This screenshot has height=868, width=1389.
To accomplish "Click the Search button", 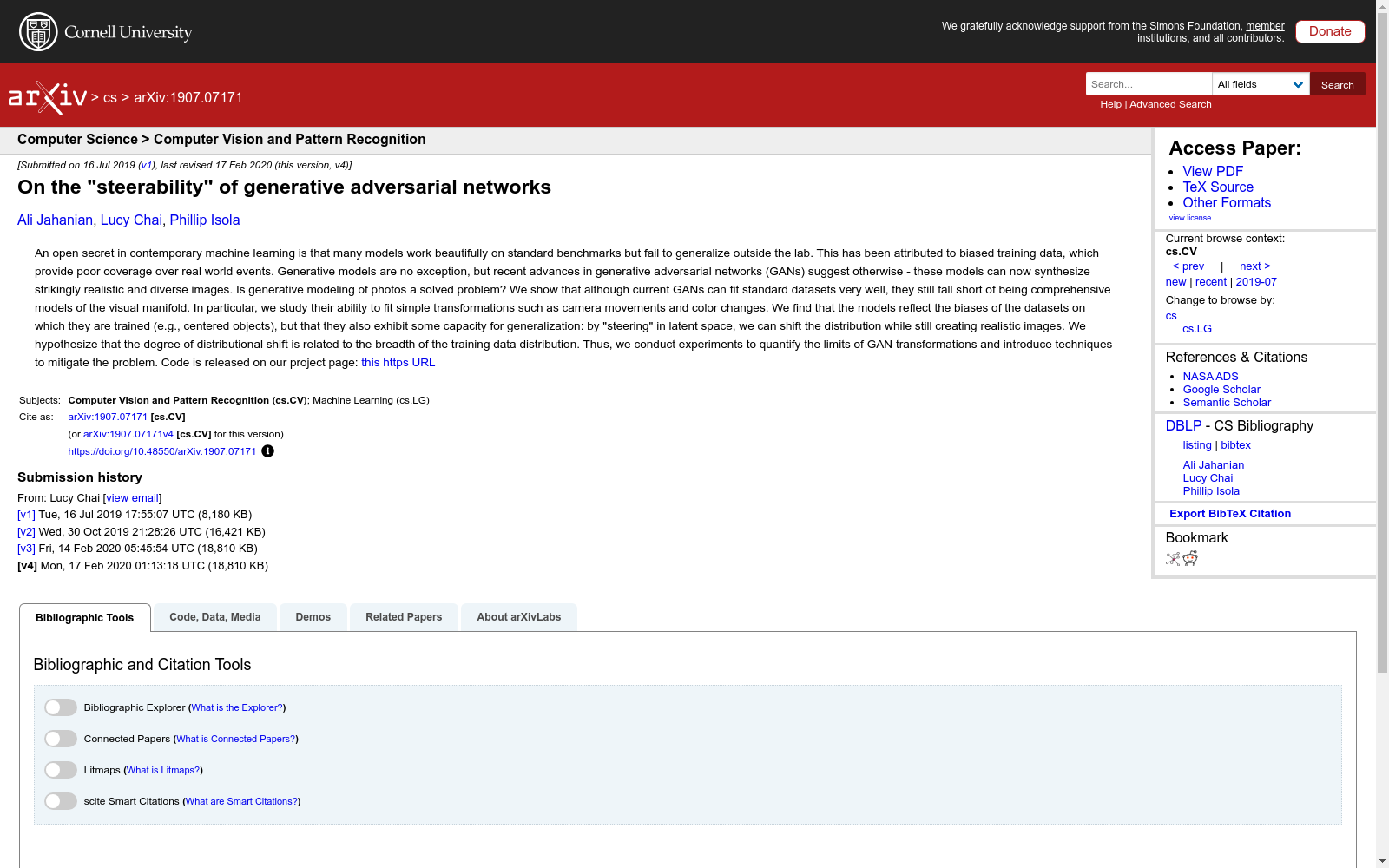I will point(1337,84).
